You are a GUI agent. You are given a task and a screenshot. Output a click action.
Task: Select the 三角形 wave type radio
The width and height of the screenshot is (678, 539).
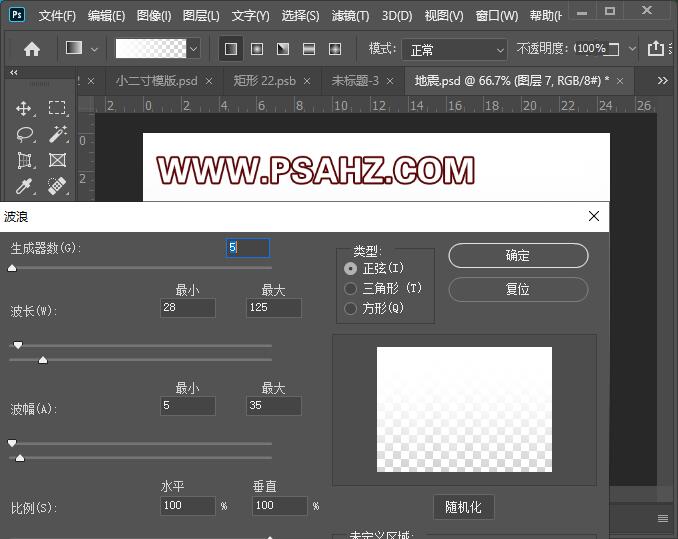350,288
